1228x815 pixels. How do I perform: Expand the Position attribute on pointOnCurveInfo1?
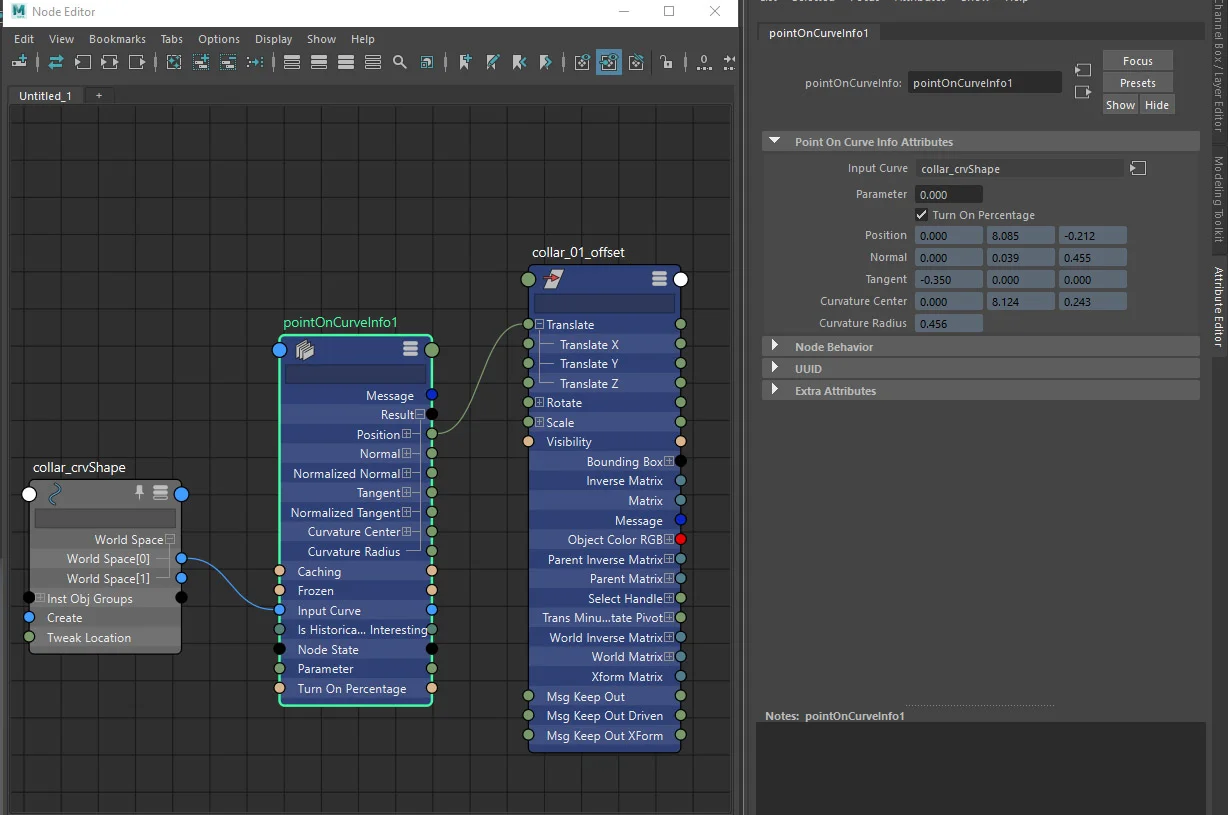(x=407, y=434)
